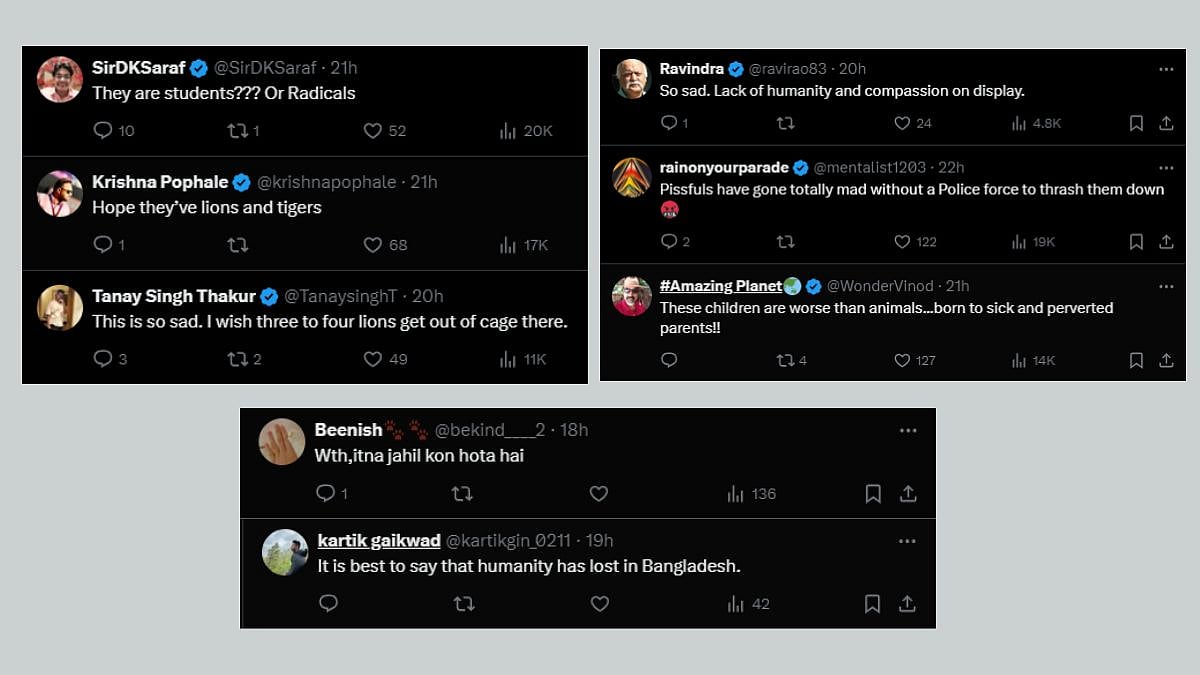Reply to SirDKSaraf's tweet
The width and height of the screenshot is (1200, 675).
(103, 131)
